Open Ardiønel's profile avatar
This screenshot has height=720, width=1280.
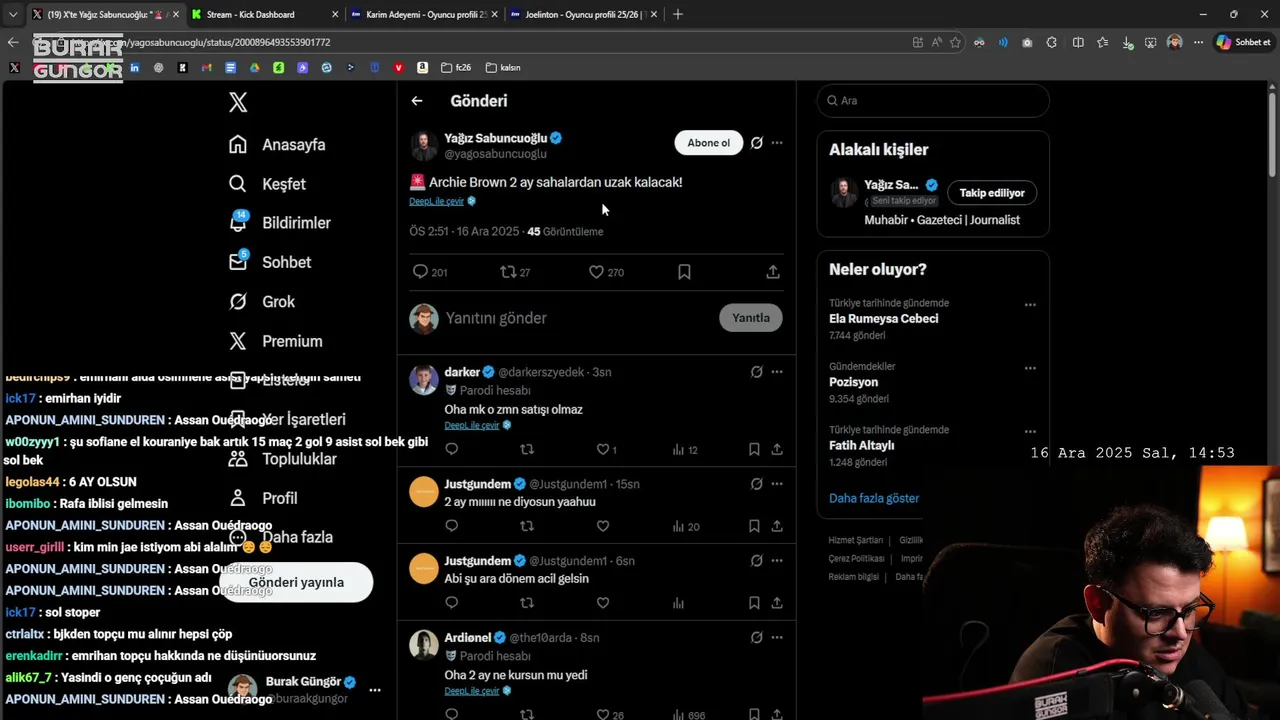tap(424, 645)
